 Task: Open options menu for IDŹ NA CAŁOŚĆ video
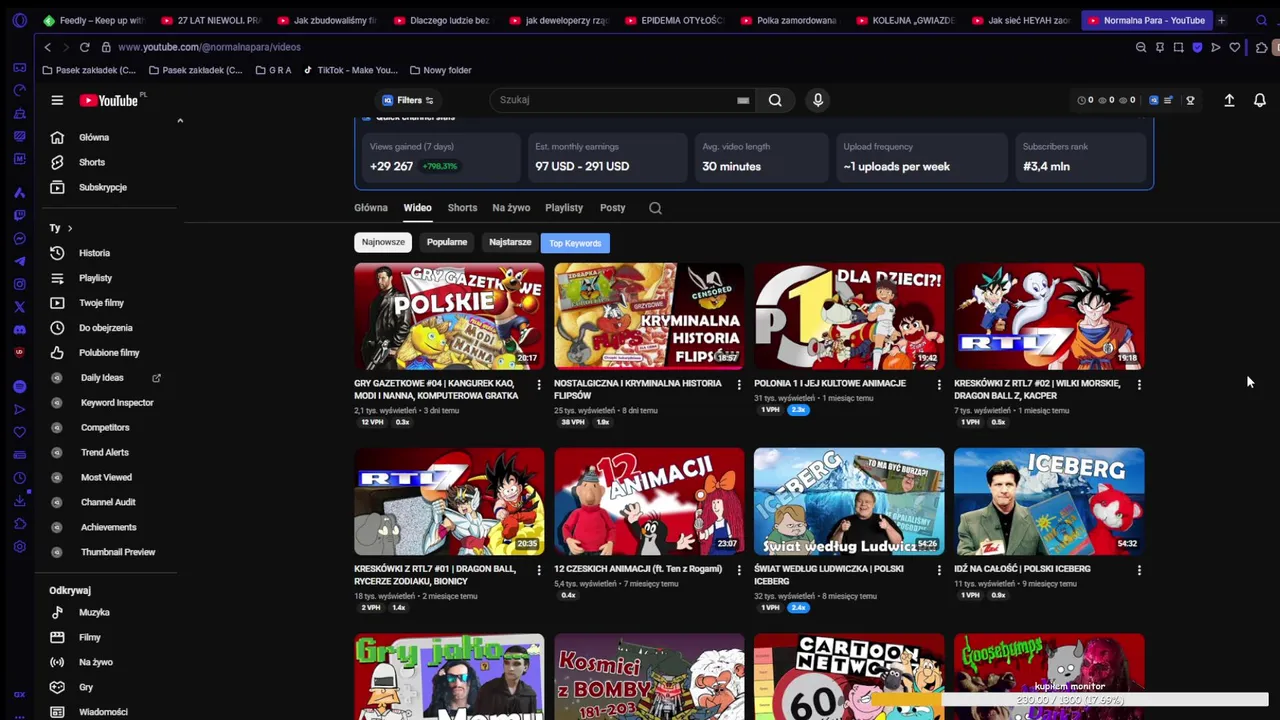tap(1139, 570)
